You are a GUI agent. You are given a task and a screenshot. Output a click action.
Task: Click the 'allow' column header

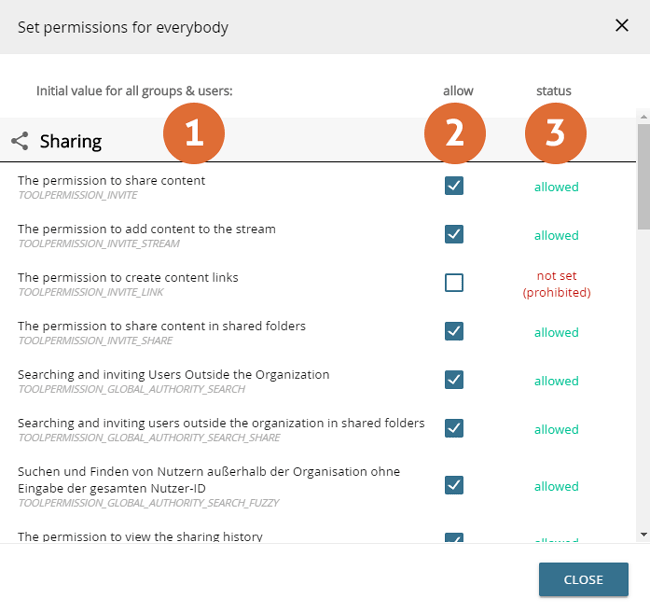pyautogui.click(x=458, y=91)
